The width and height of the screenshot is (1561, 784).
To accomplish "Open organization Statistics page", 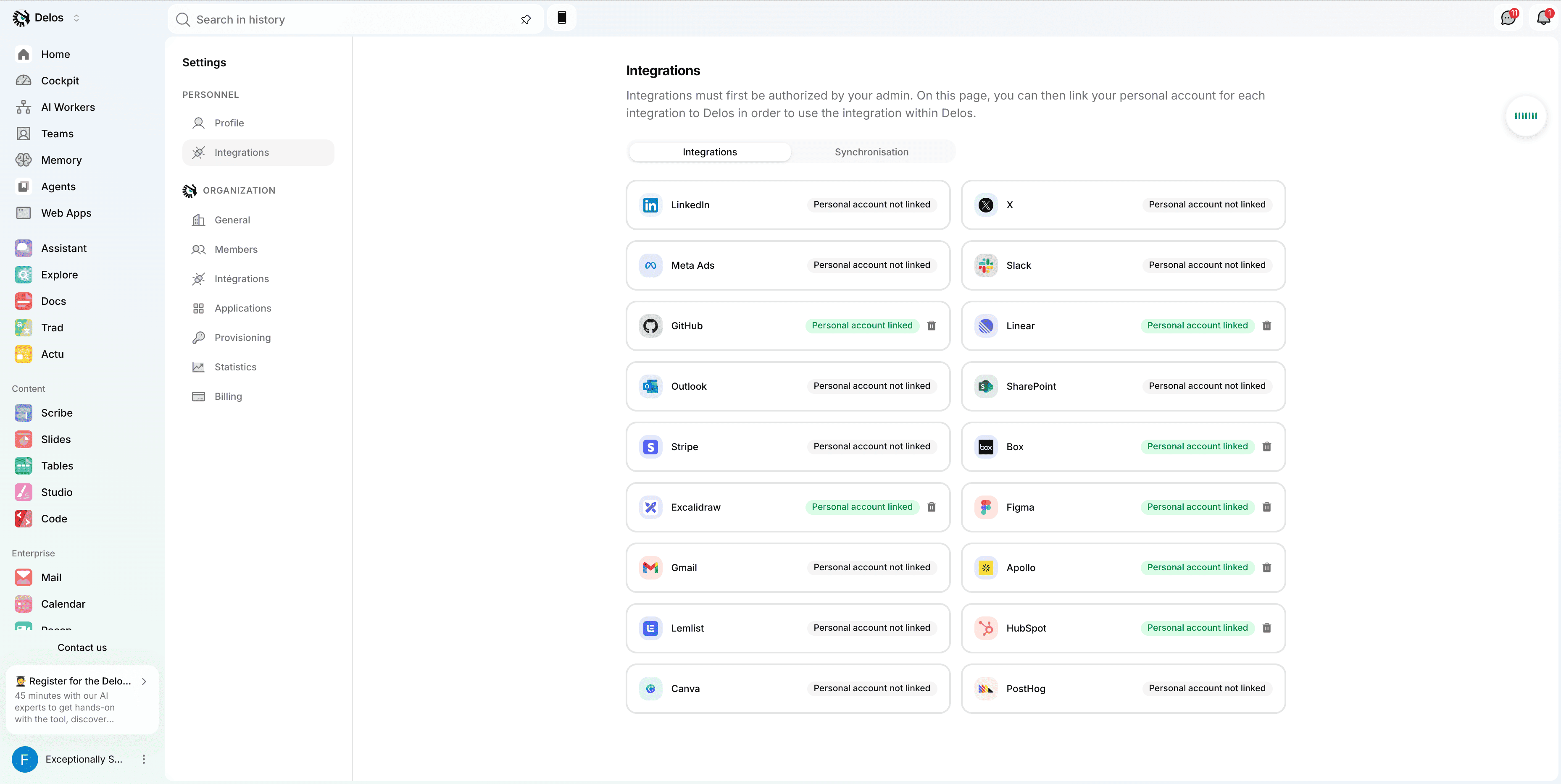I will point(258,367).
